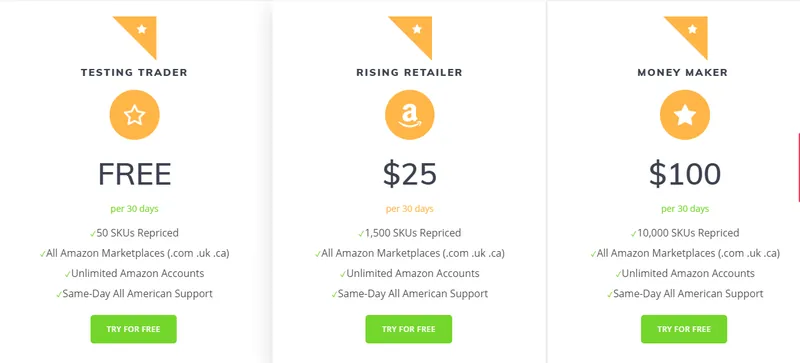
Task: Click the Testing Trader plan title
Action: pyautogui.click(x=134, y=72)
